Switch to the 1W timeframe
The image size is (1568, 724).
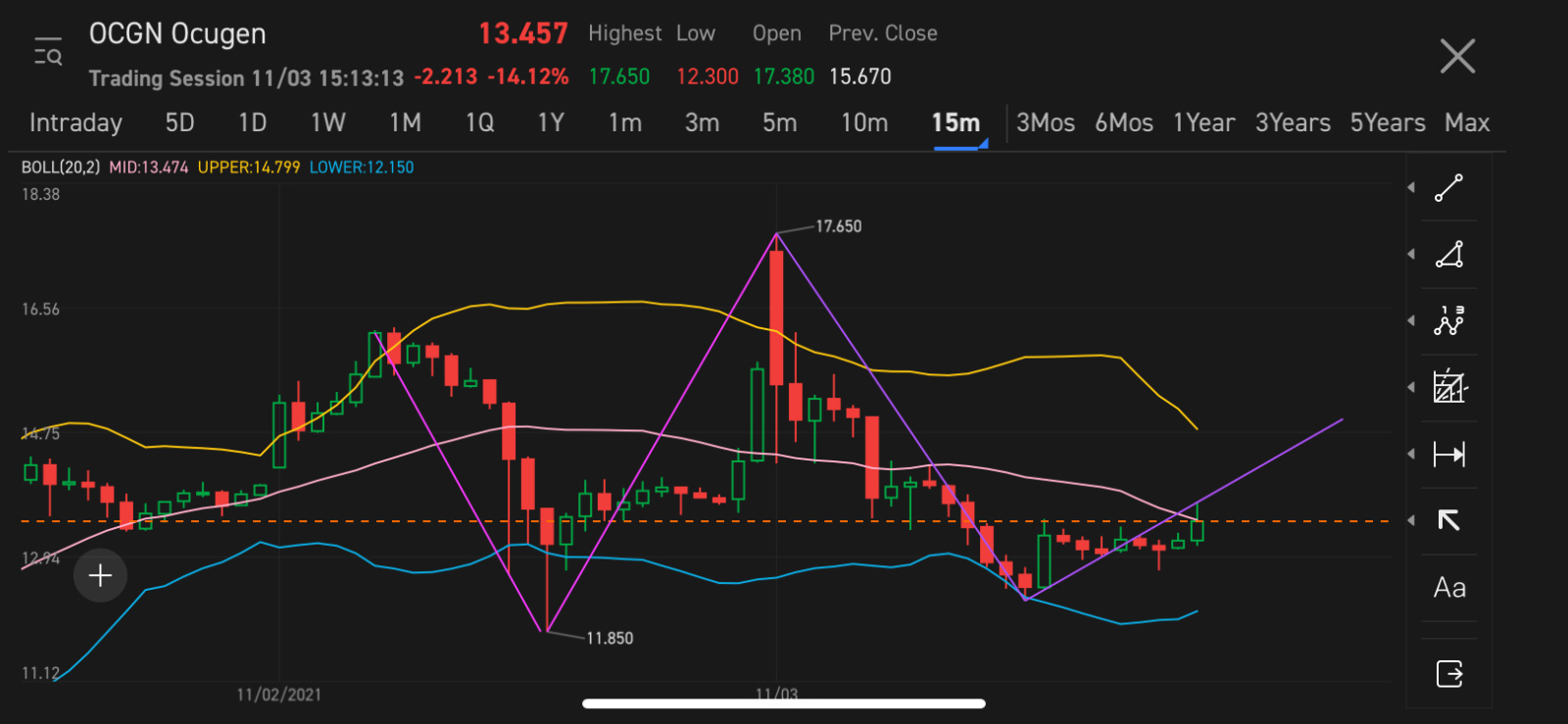[x=328, y=122]
